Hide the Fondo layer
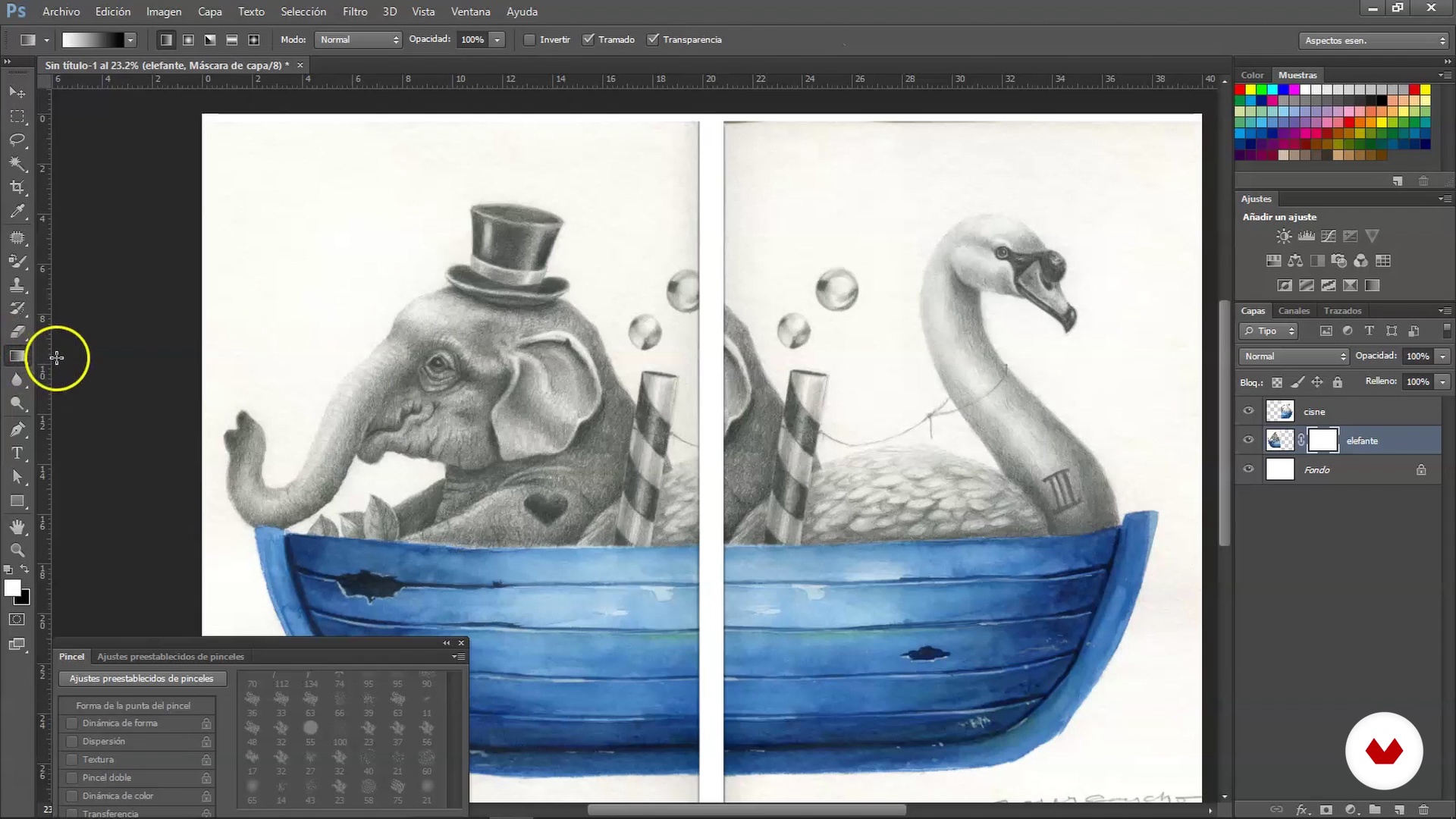 pyautogui.click(x=1248, y=469)
